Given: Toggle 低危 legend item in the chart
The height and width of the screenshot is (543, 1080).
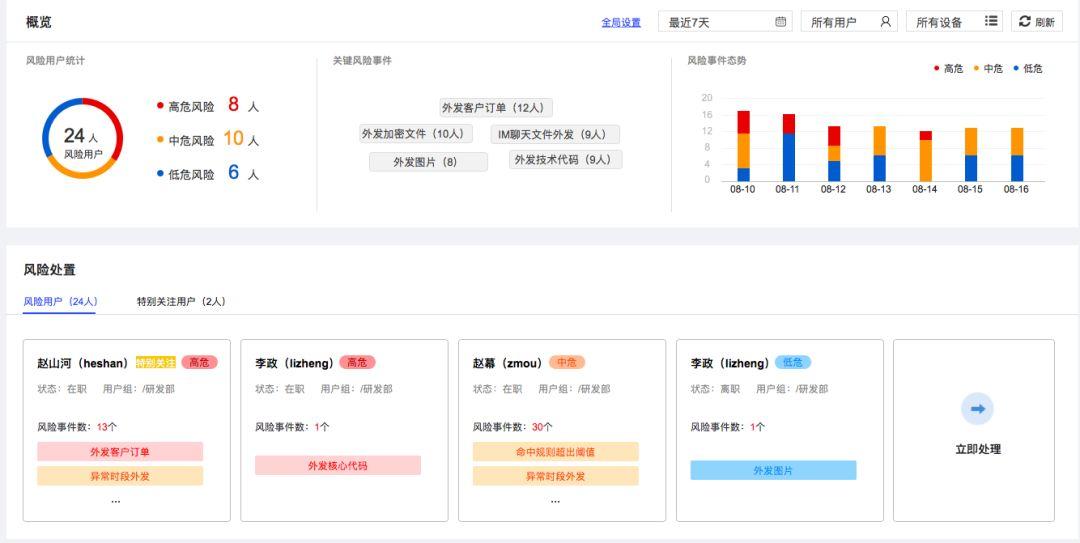Looking at the screenshot, I should pos(1028,69).
